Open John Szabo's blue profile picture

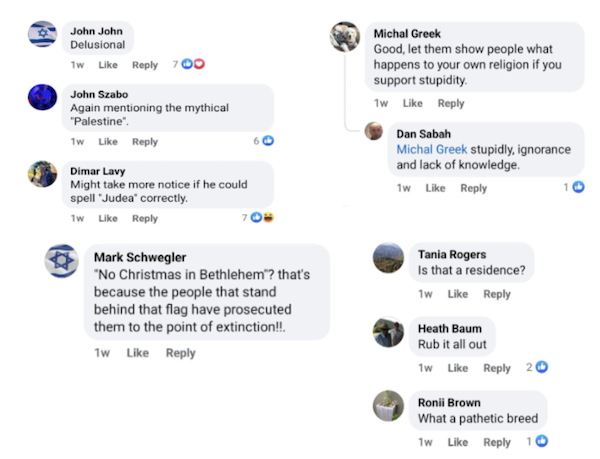42,97
